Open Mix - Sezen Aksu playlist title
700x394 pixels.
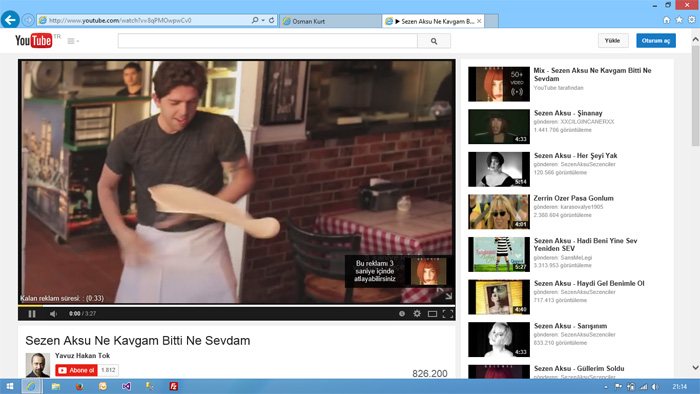coord(592,74)
